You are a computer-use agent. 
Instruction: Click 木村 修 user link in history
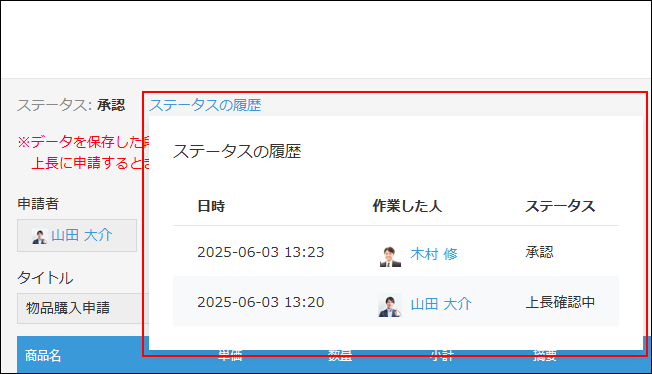434,254
